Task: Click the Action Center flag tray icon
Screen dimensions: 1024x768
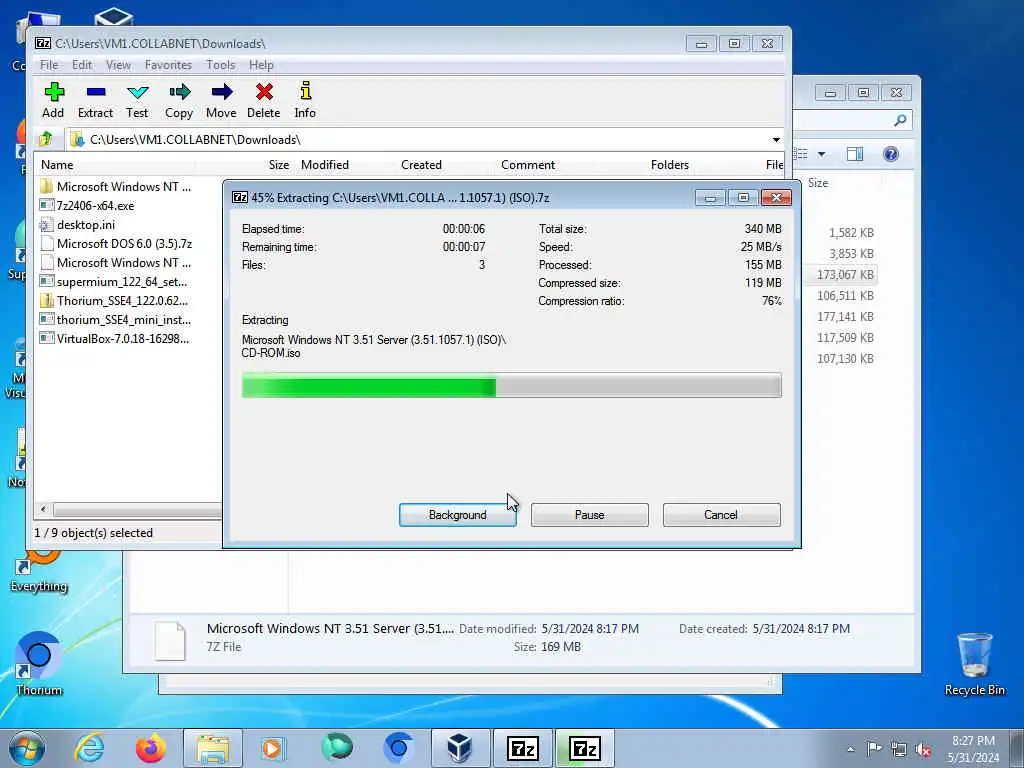Action: tap(874, 749)
